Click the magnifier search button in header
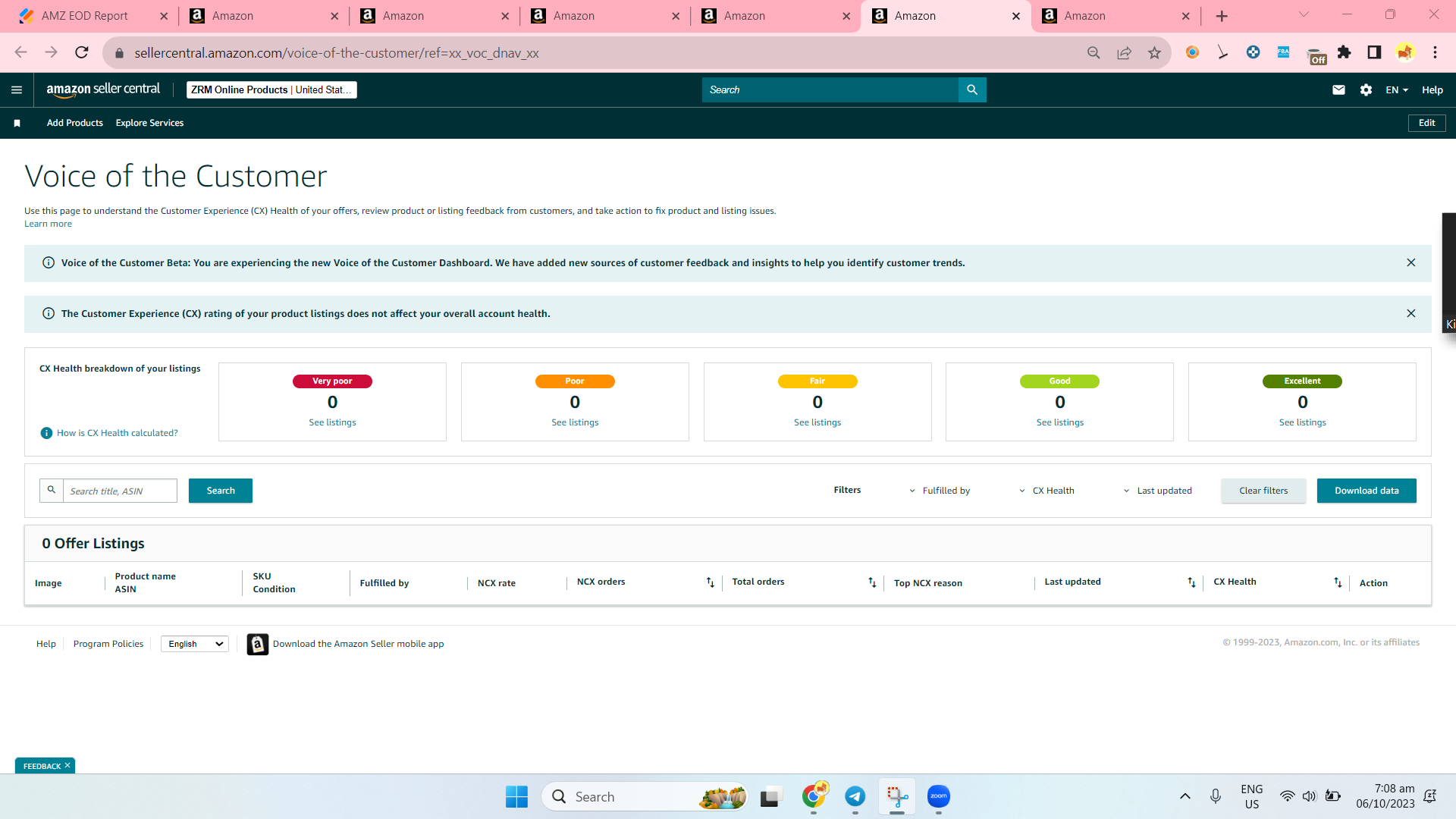 (972, 89)
